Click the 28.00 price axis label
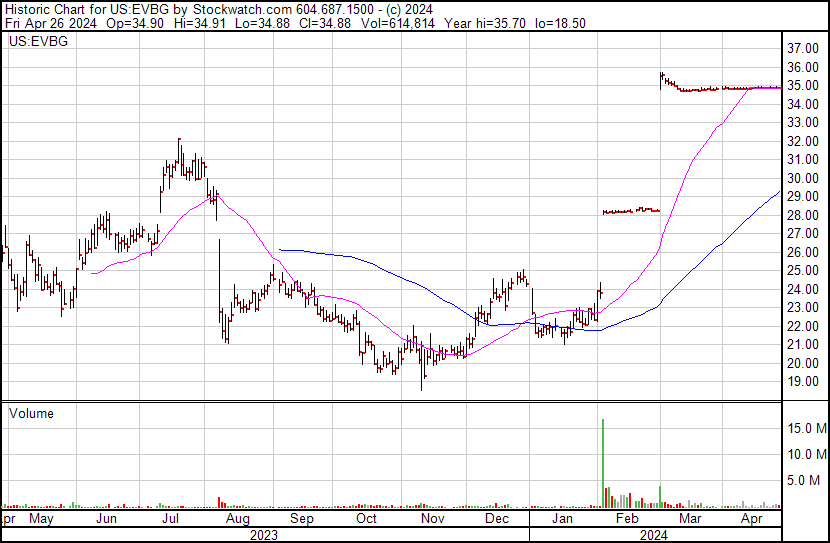Screen dimensions: 830x543 click(804, 215)
